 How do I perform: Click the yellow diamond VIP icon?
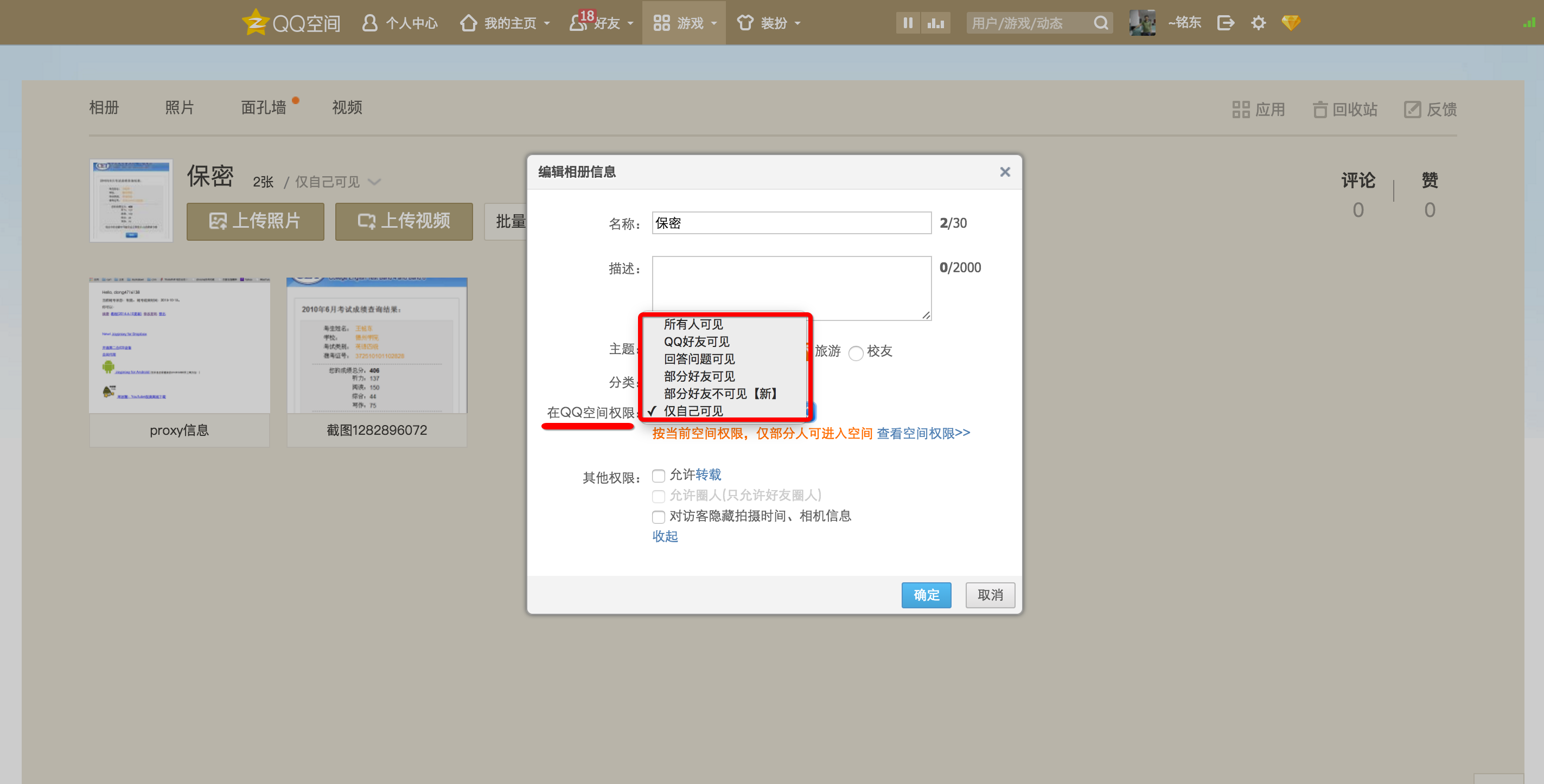1291,23
